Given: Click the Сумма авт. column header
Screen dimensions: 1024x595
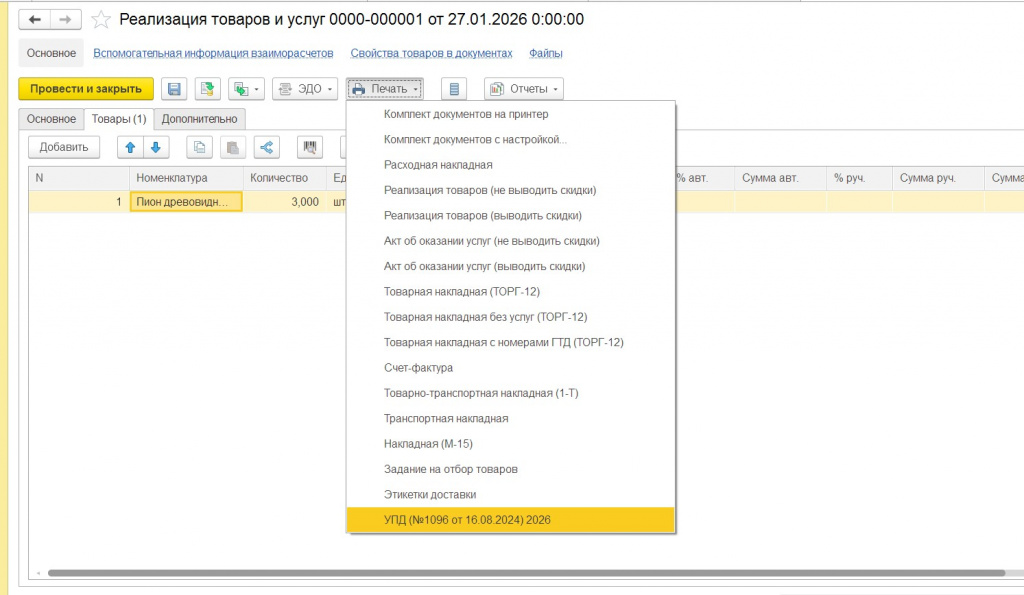Looking at the screenshot, I should tap(780, 178).
